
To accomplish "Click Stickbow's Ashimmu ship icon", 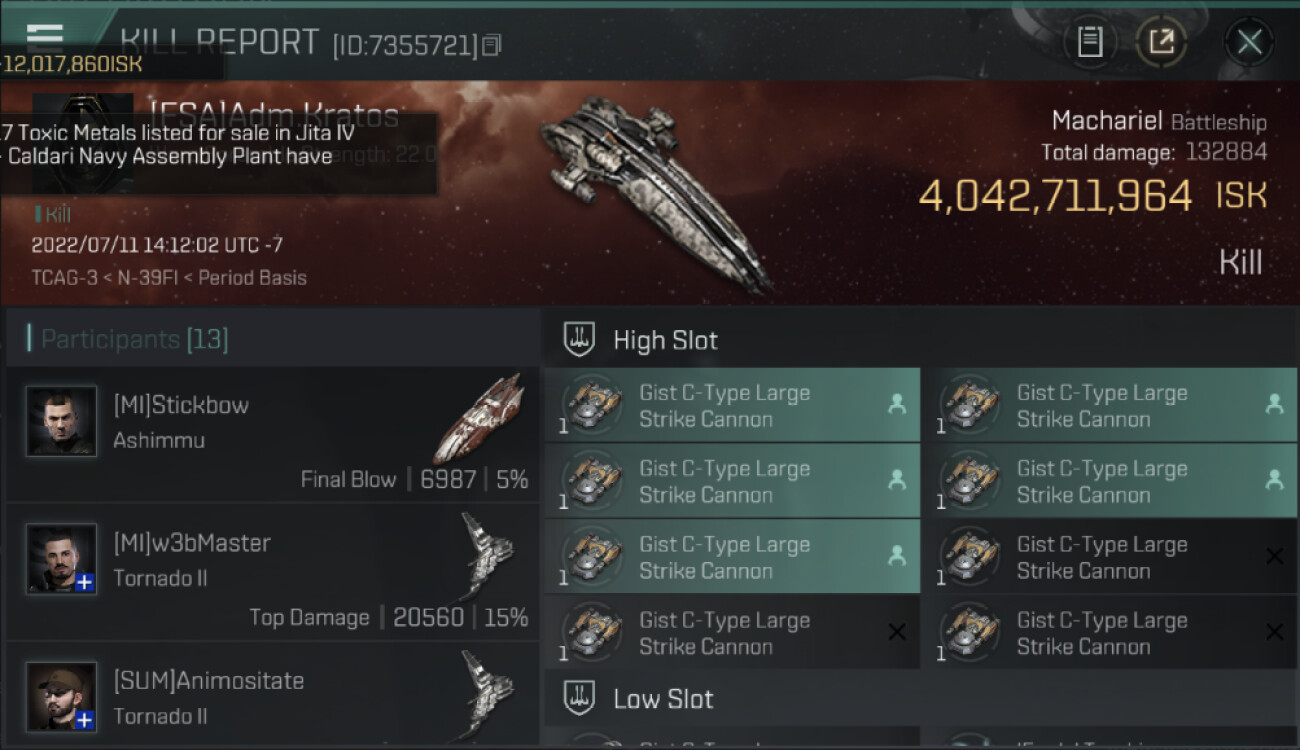I will click(481, 418).
